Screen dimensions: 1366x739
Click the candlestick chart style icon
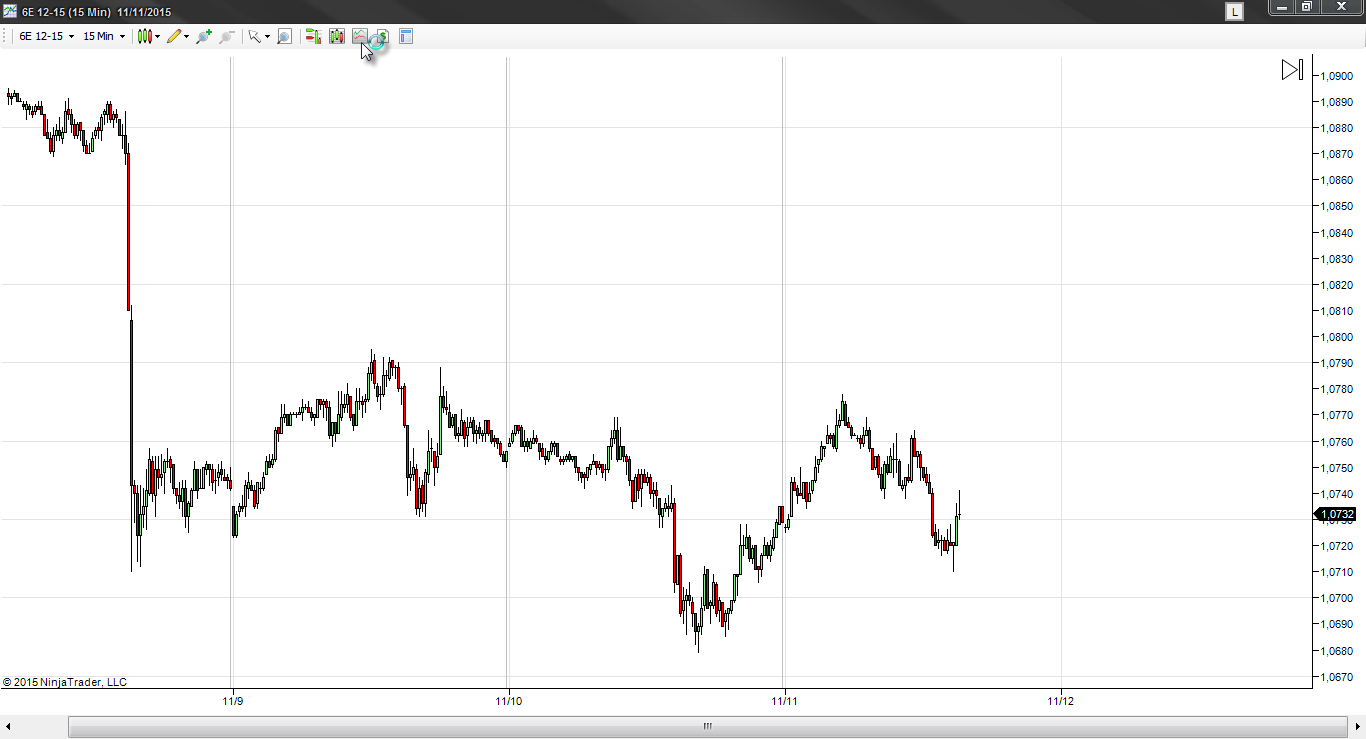tap(145, 36)
